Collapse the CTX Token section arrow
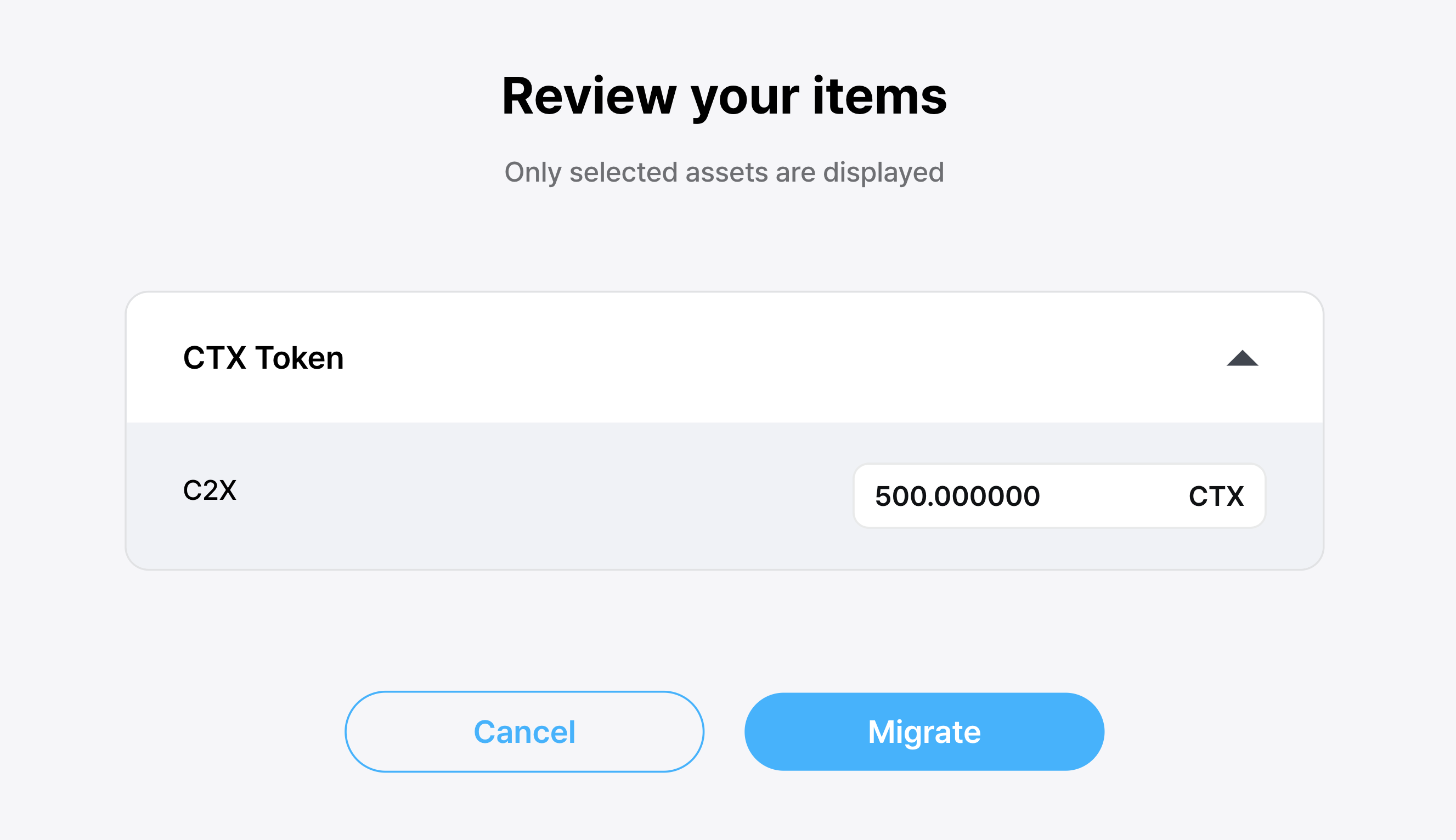 coord(1242,358)
